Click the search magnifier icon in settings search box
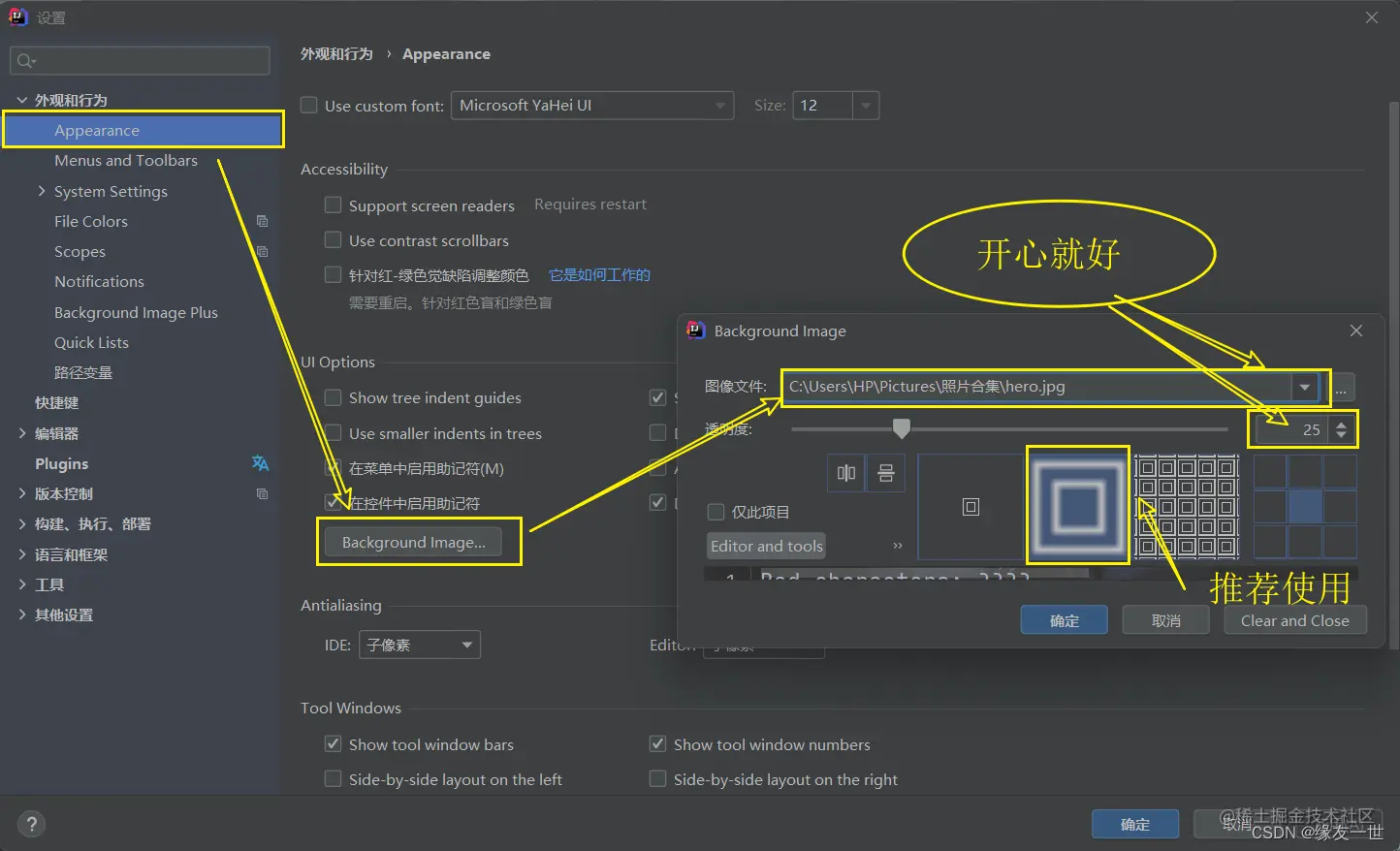The height and width of the screenshot is (851, 1400). pyautogui.click(x=24, y=60)
